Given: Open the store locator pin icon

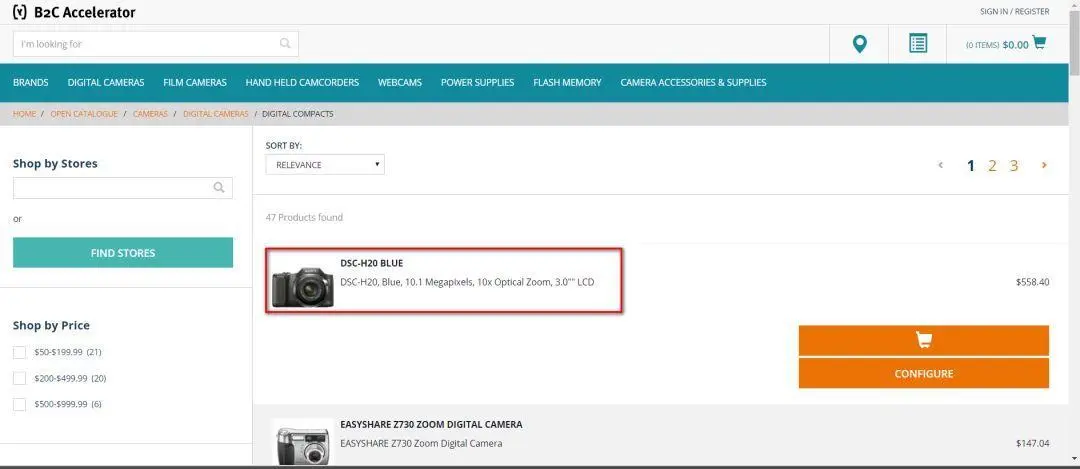Looking at the screenshot, I should pos(859,44).
